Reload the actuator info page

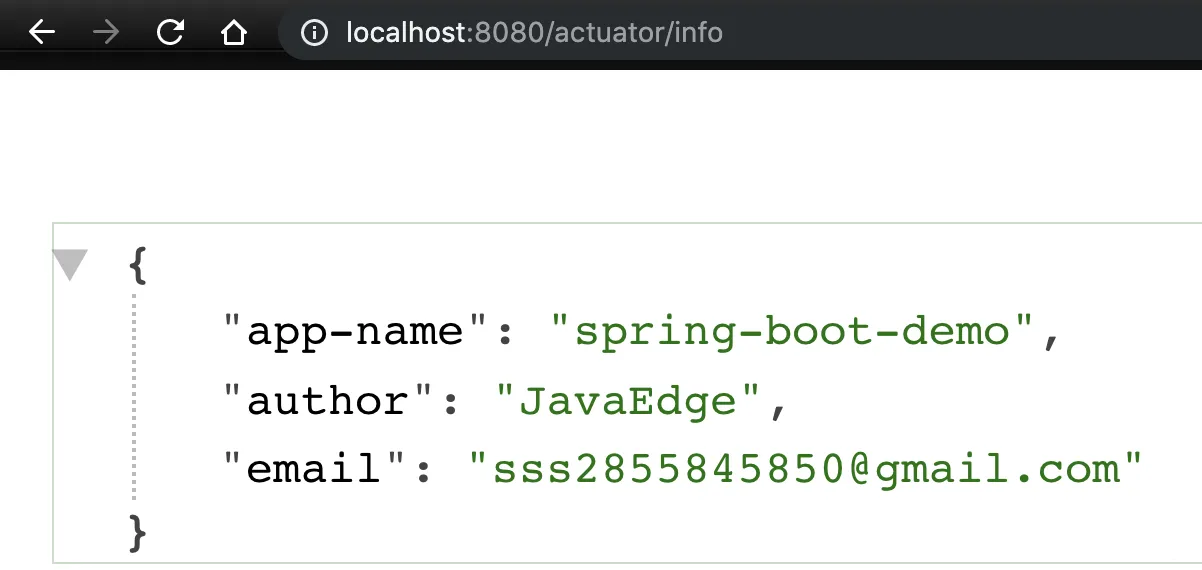(171, 33)
